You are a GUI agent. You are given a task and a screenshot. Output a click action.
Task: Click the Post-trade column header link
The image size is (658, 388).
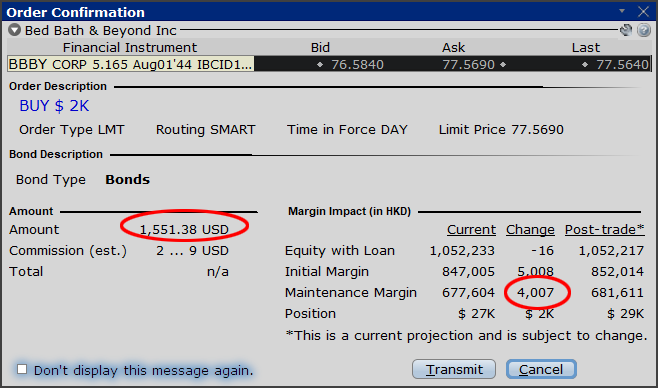click(604, 229)
